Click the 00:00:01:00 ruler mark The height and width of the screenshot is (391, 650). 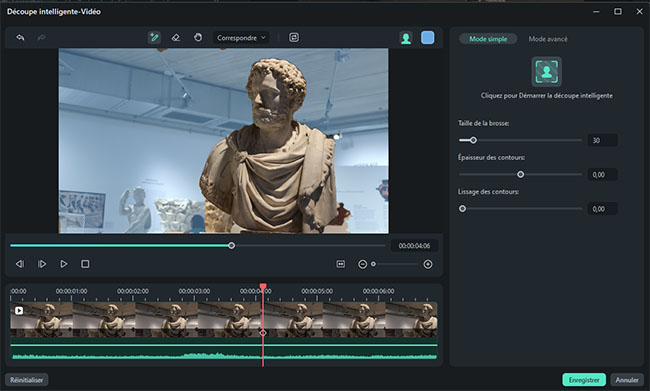coord(71,291)
